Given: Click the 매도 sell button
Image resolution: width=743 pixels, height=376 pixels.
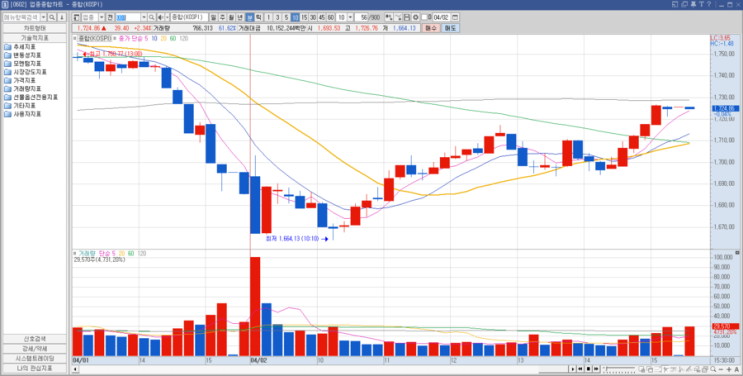Looking at the screenshot, I should coord(450,28).
